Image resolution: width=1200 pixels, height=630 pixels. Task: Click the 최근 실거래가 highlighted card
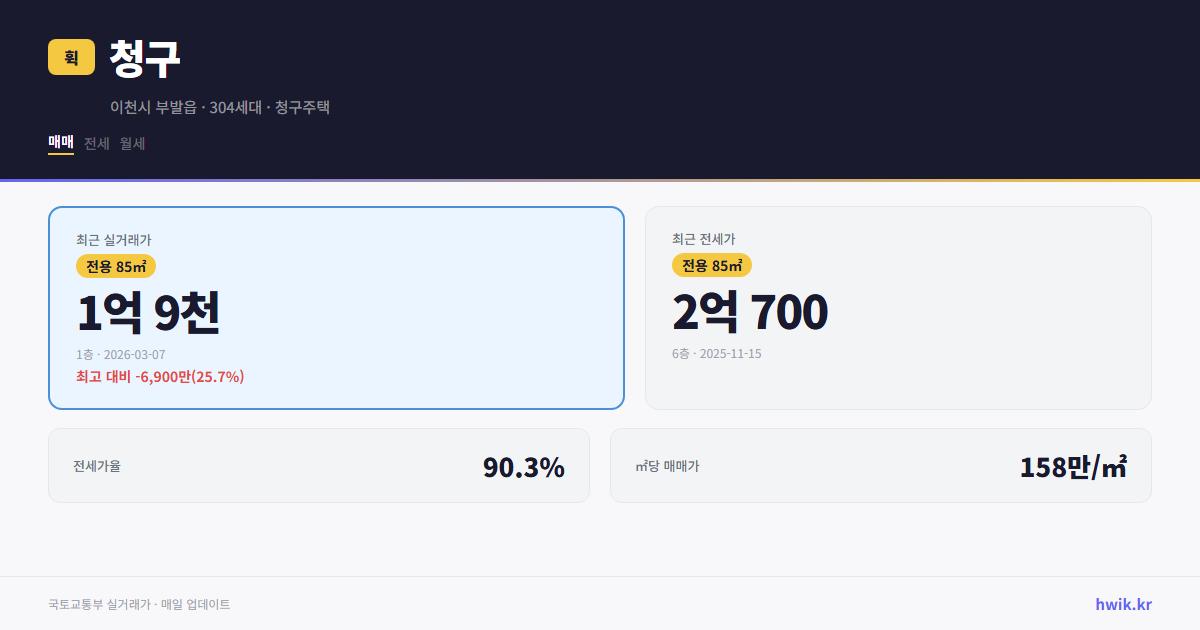tap(336, 307)
